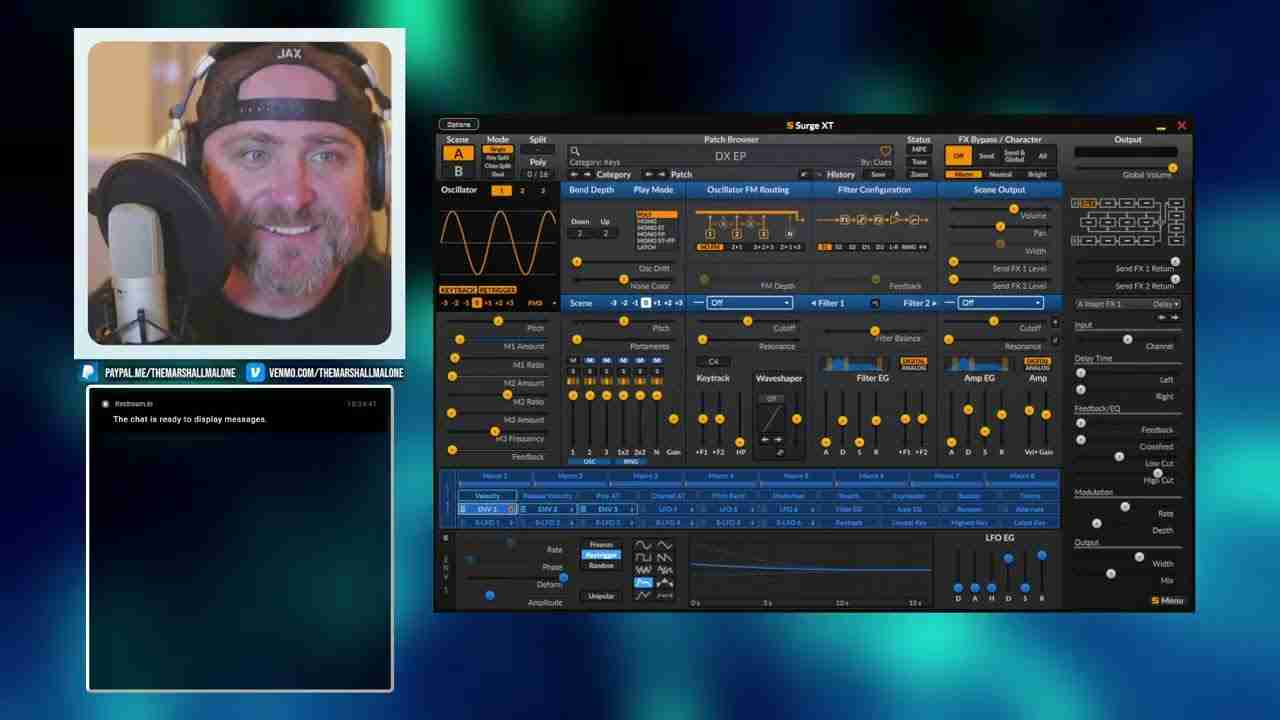Enable MPE in Status section
The width and height of the screenshot is (1280, 720).
pyautogui.click(x=918, y=150)
